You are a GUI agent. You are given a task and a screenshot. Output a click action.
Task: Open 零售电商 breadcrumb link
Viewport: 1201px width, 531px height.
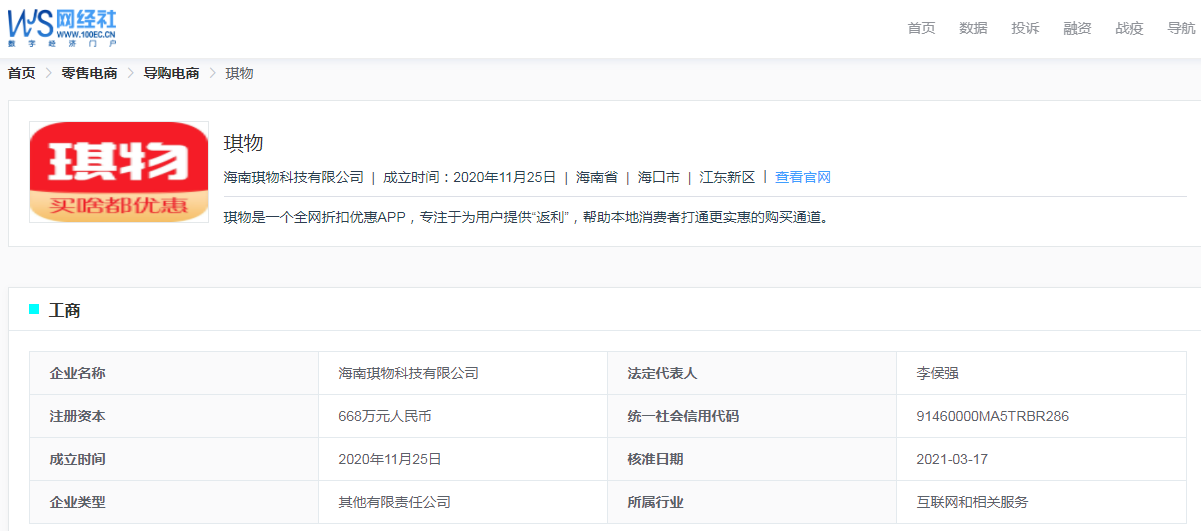(89, 73)
